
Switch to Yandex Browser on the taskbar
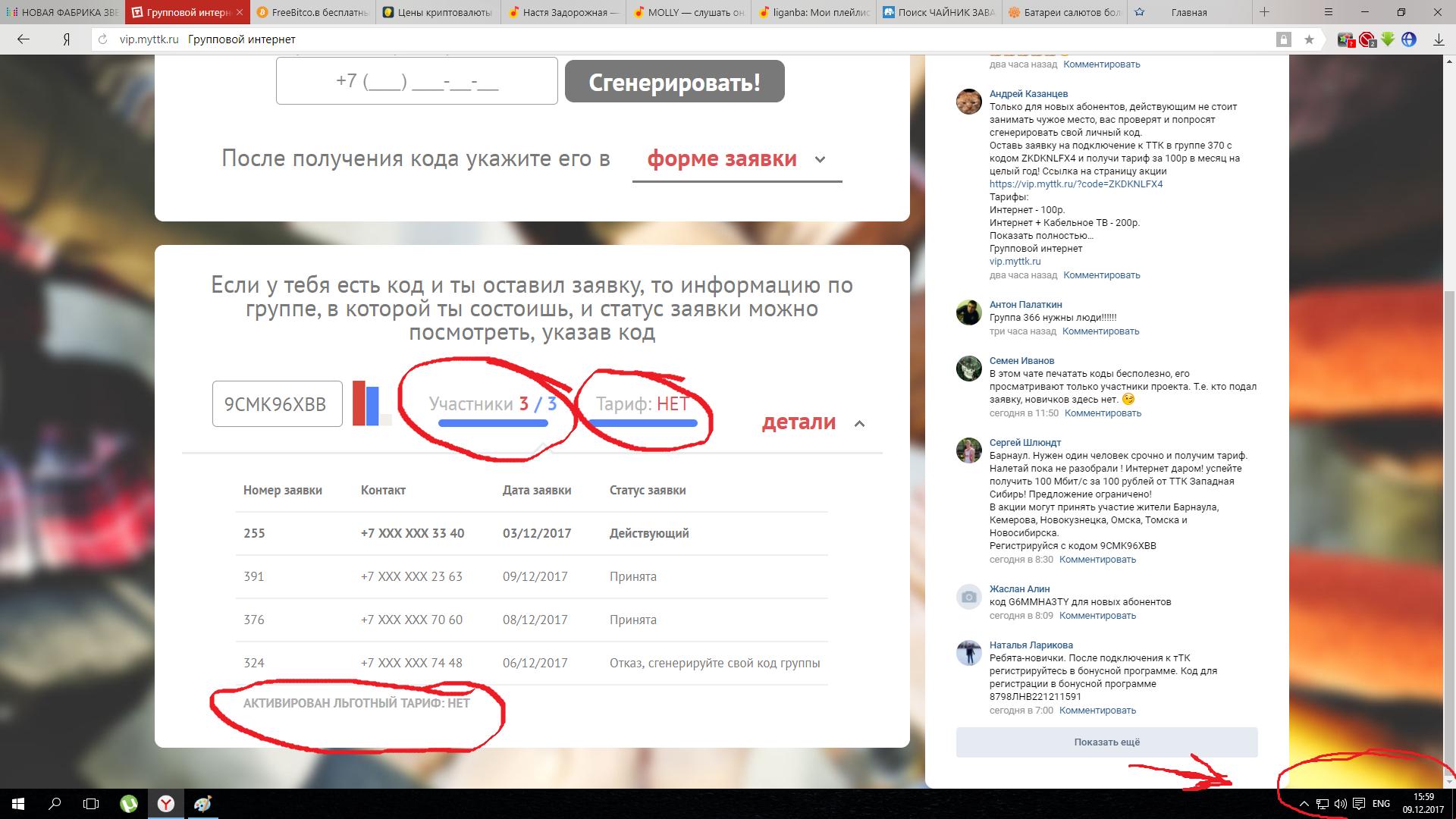pyautogui.click(x=166, y=804)
